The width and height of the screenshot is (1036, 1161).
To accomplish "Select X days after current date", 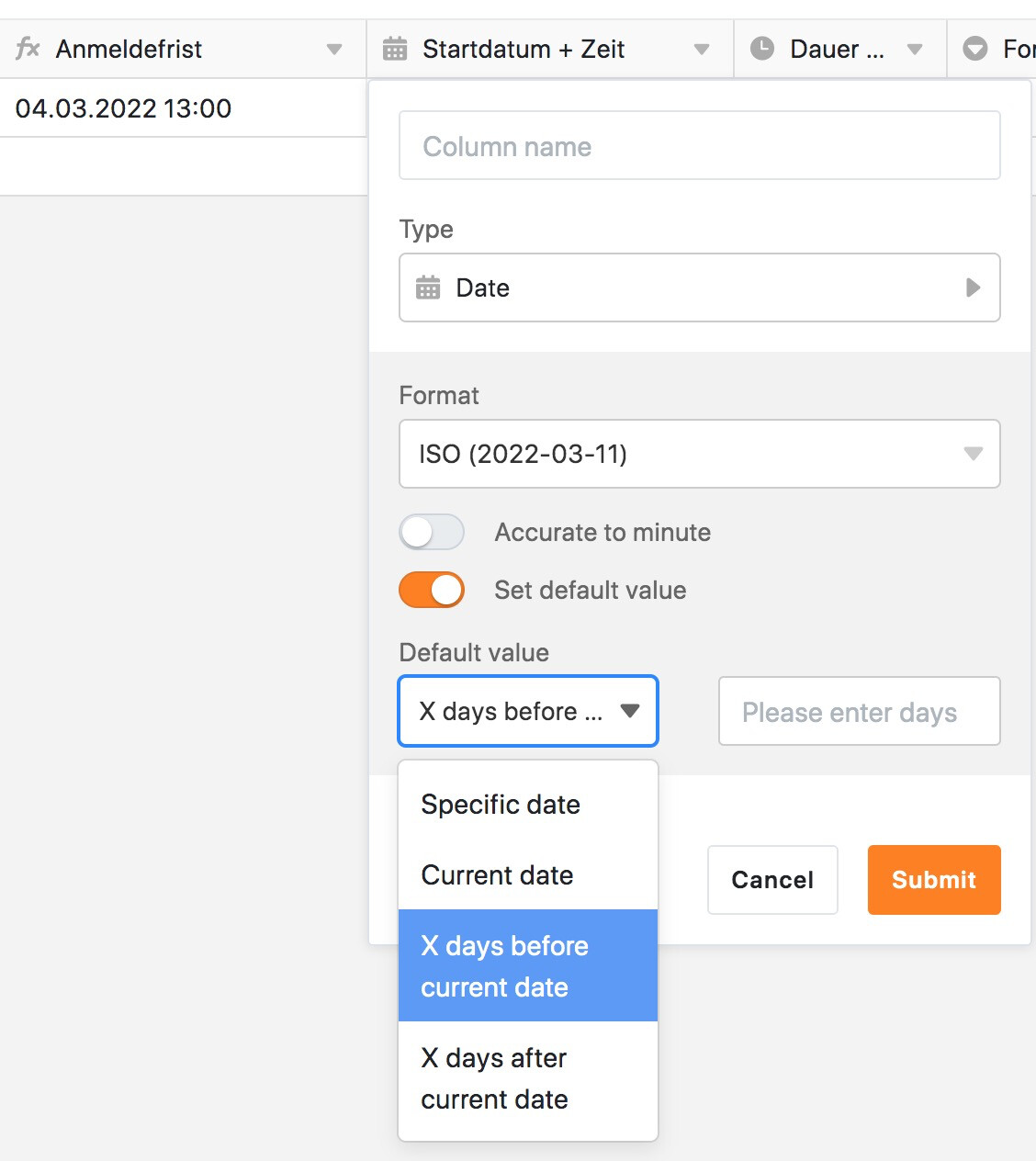I will 494,1078.
